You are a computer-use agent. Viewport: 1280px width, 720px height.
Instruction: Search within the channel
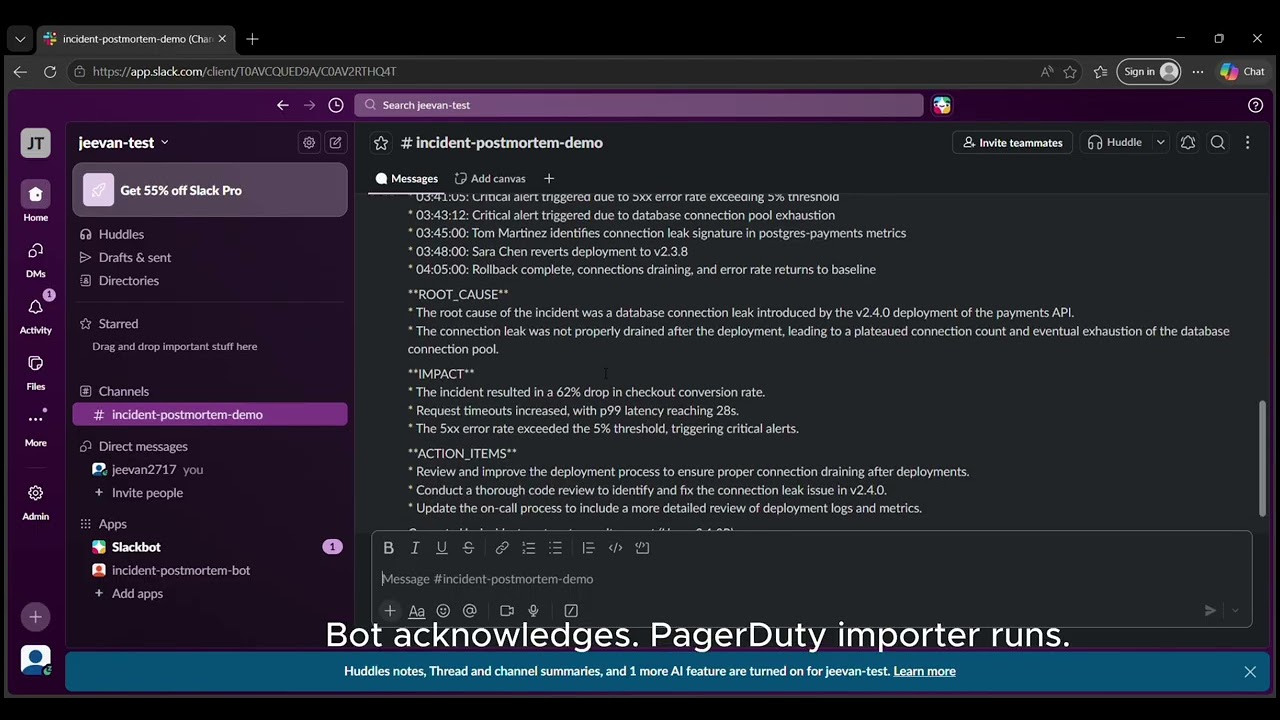1218,143
